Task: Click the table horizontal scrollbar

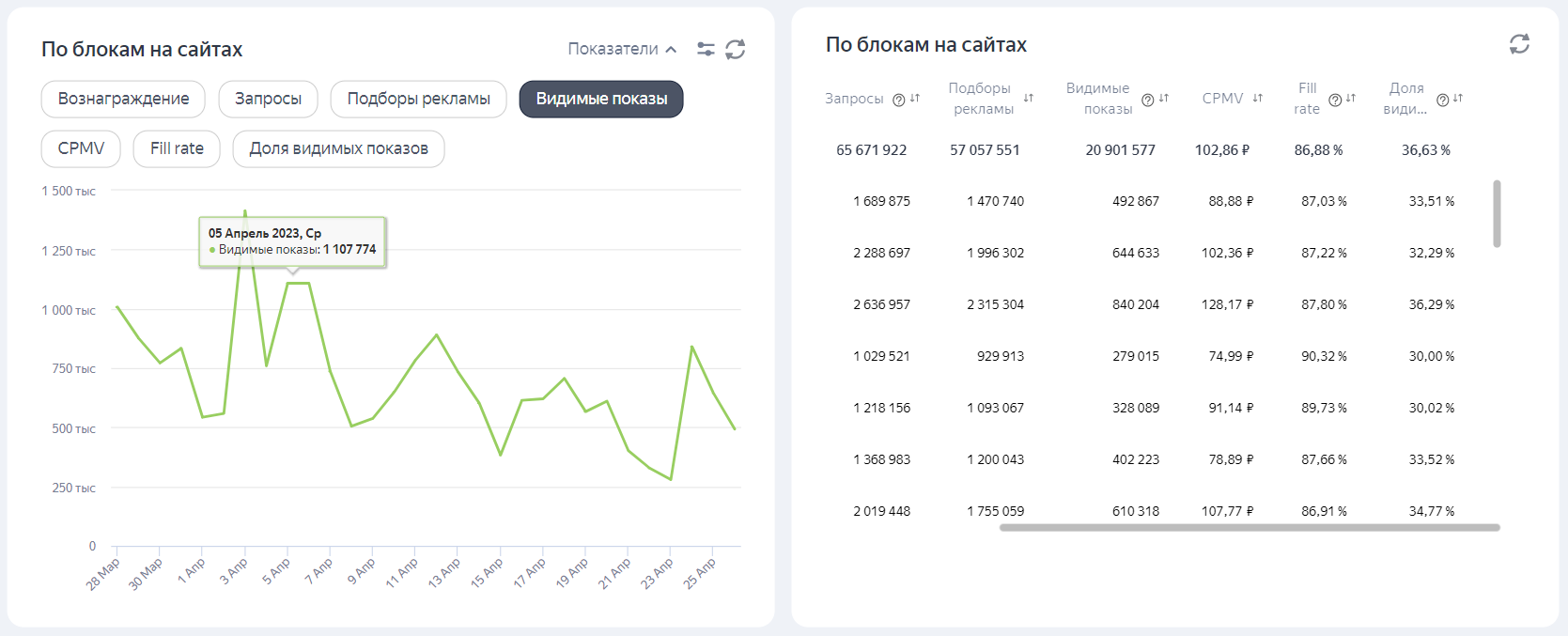Action: 1249,528
